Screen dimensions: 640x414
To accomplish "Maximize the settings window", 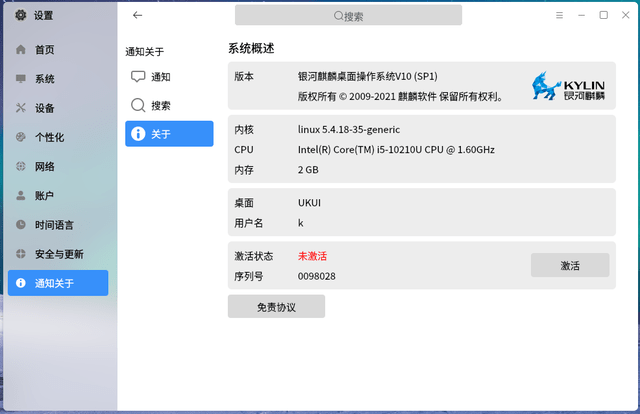I will (603, 15).
